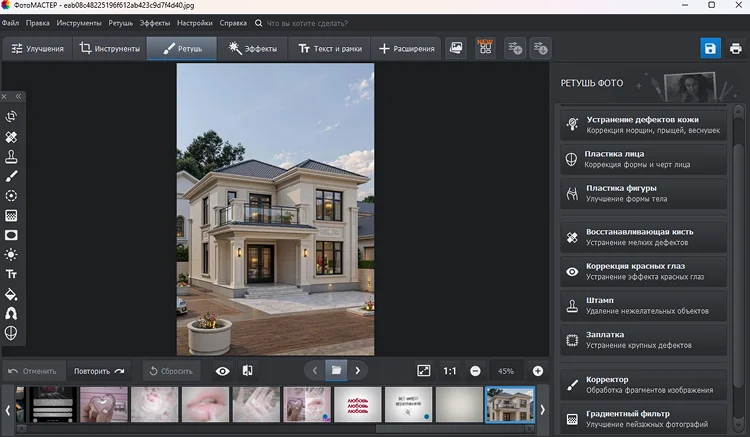Open the Справка menu

click(x=233, y=23)
